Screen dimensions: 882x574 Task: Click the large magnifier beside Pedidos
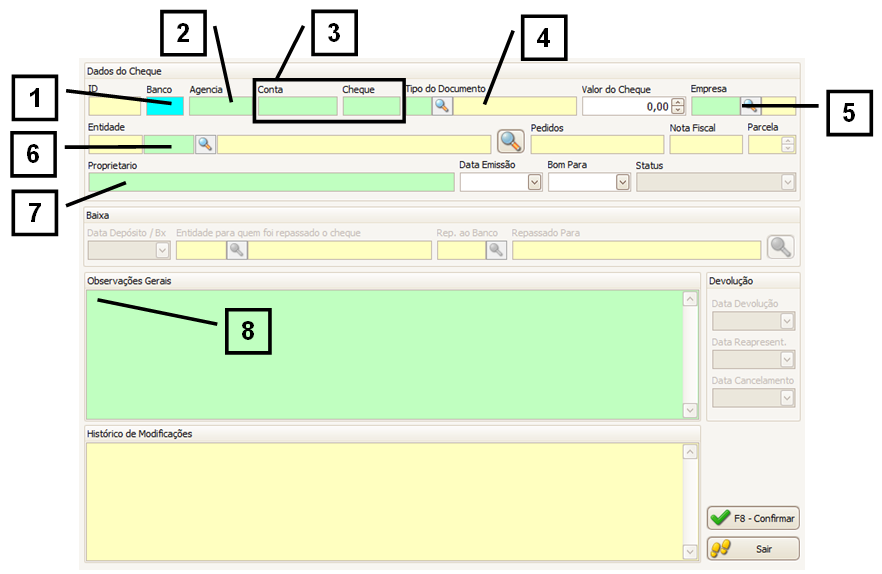point(511,143)
